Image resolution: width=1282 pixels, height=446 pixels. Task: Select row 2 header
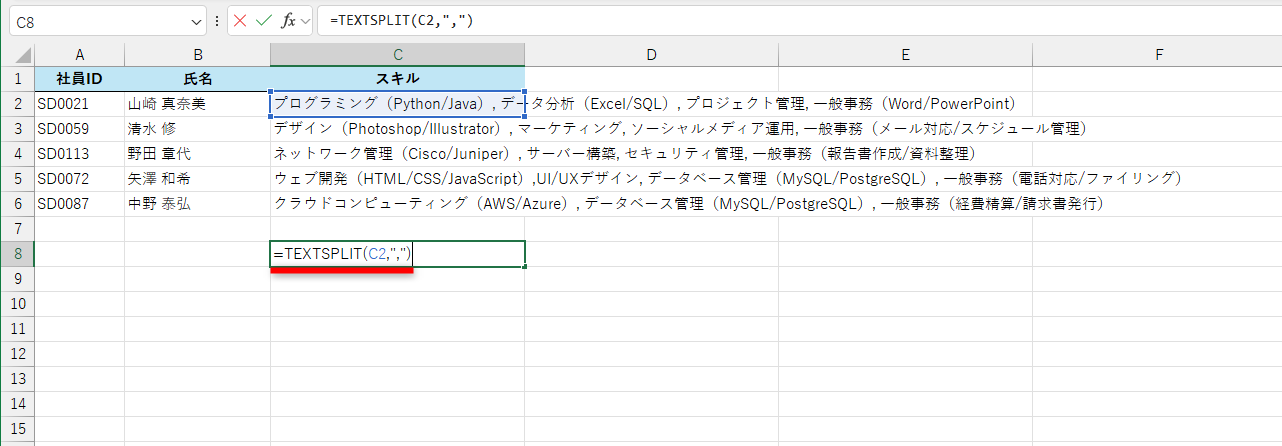click(17, 103)
